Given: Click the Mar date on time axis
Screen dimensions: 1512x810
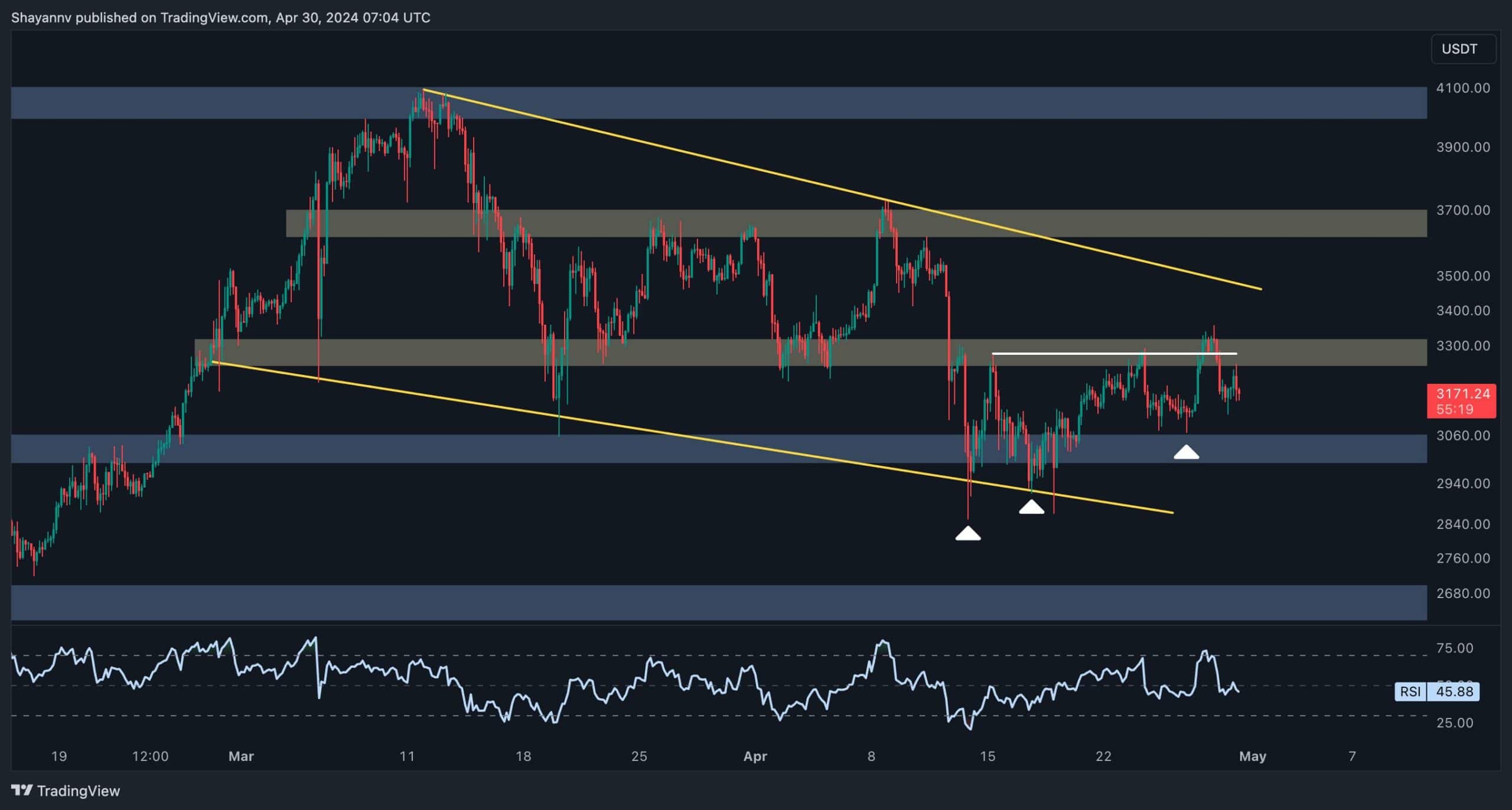Looking at the screenshot, I should [x=241, y=756].
